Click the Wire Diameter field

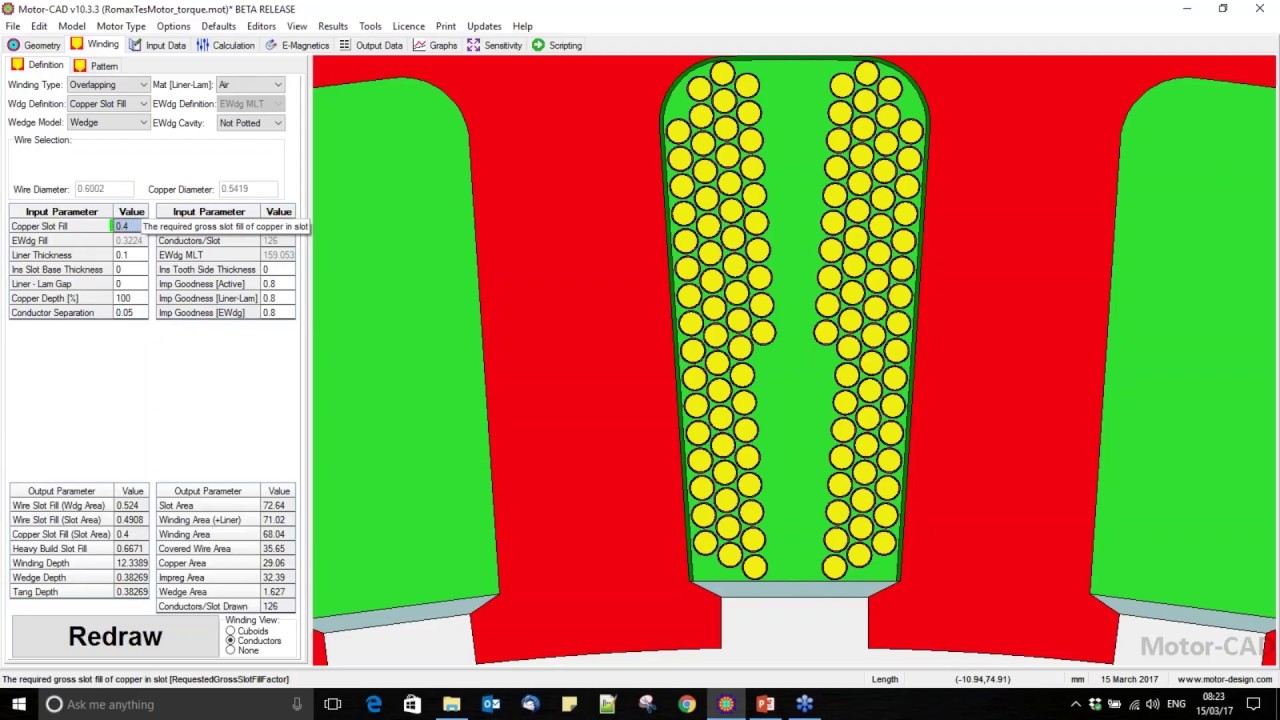[104, 189]
